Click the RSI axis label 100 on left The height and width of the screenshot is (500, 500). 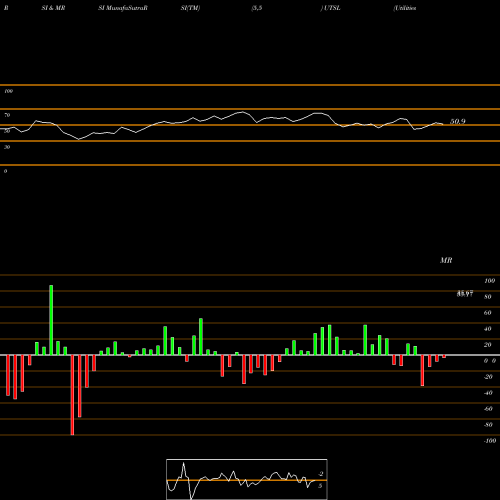8,91
